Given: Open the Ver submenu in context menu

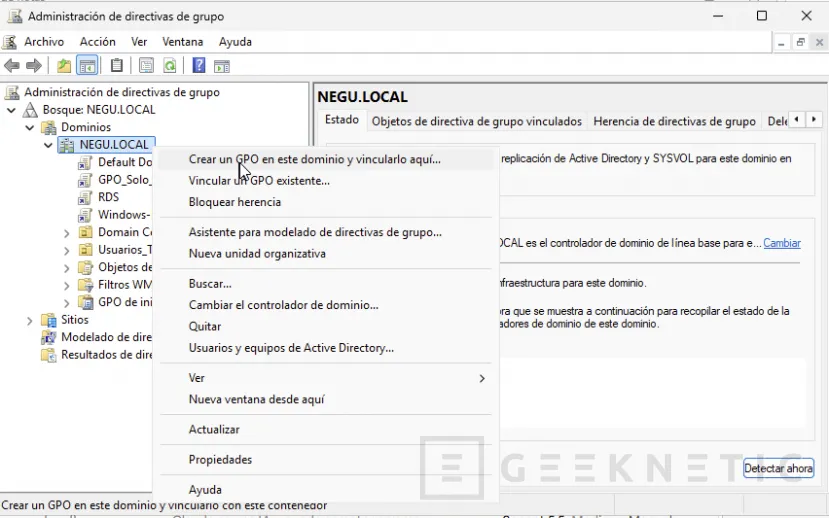Looking at the screenshot, I should pos(326,378).
